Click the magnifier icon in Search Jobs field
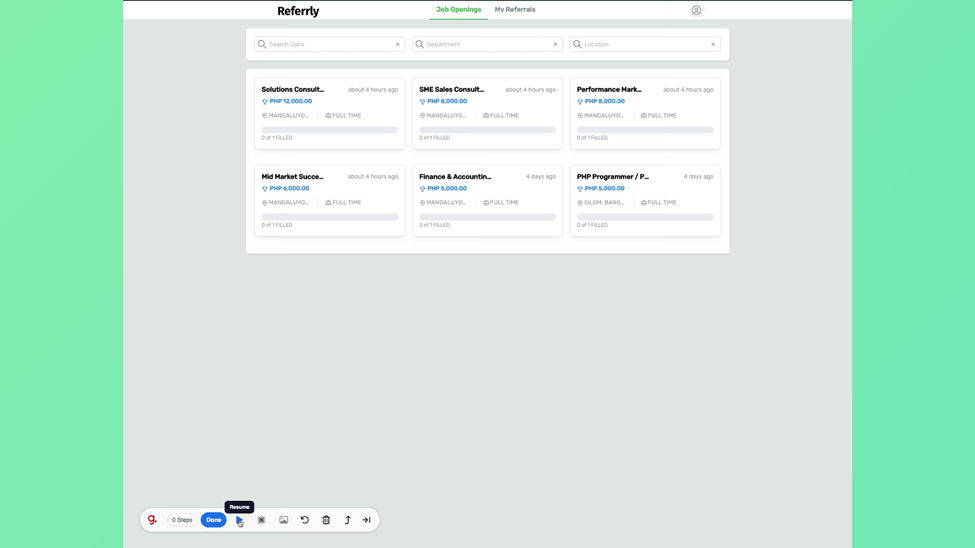The width and height of the screenshot is (975, 548). [262, 44]
